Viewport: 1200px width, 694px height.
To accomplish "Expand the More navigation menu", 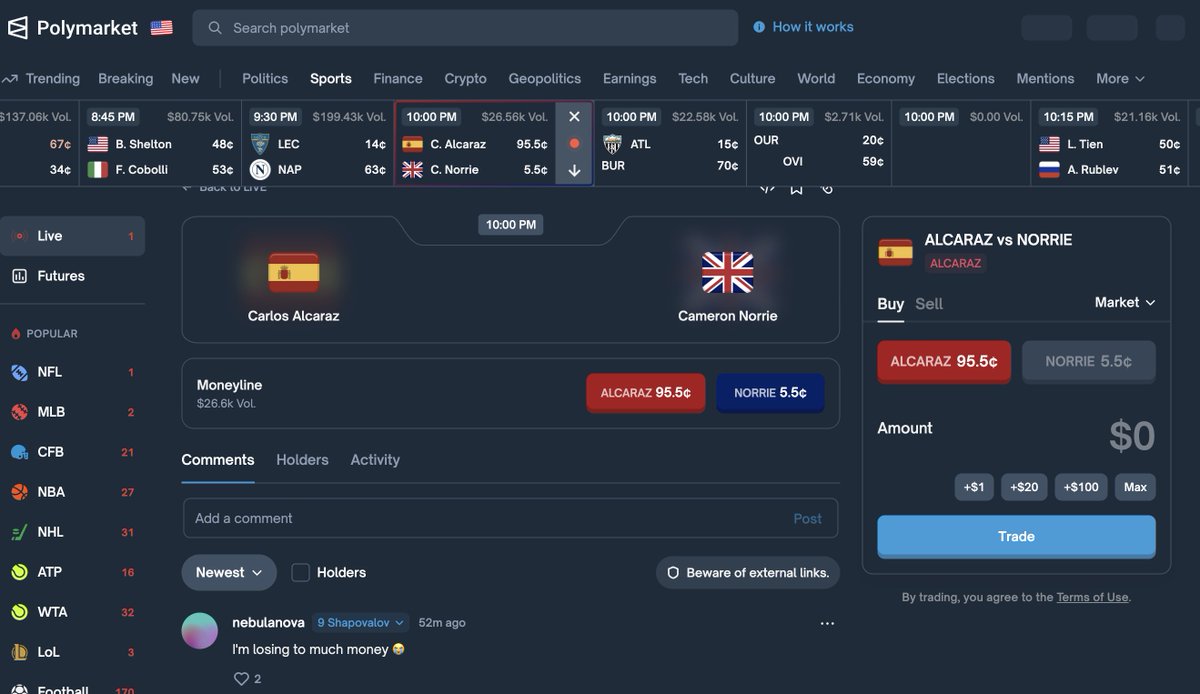I will pyautogui.click(x=1120, y=78).
